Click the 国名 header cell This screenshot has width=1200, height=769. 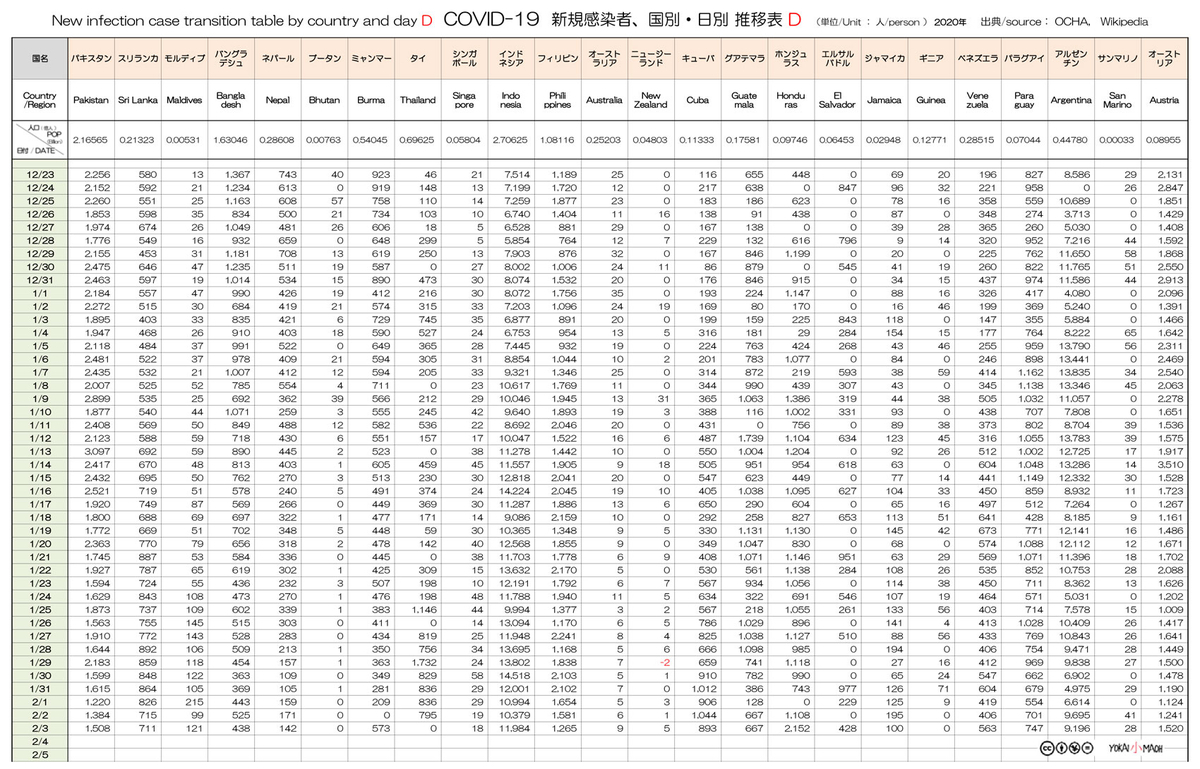pos(40,59)
